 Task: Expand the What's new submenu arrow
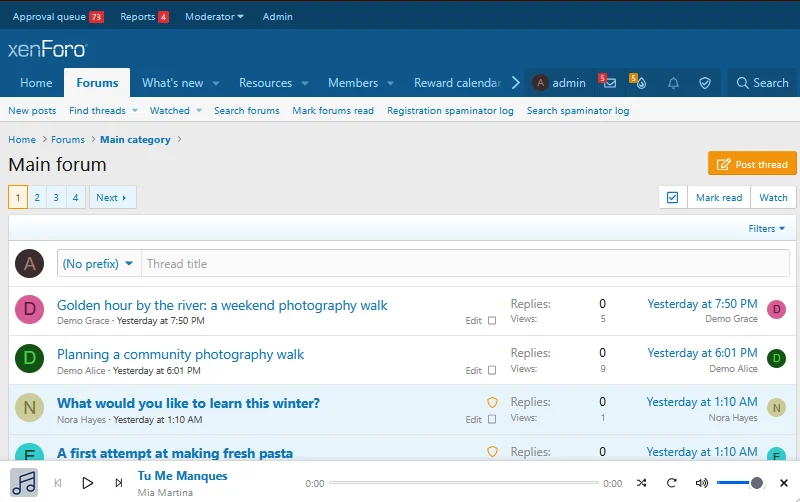tap(216, 83)
